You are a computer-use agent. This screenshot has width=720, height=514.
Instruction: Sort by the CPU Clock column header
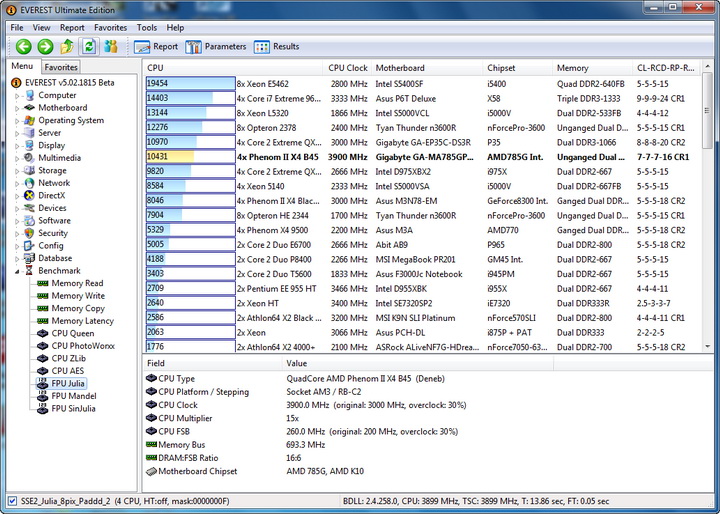348,68
